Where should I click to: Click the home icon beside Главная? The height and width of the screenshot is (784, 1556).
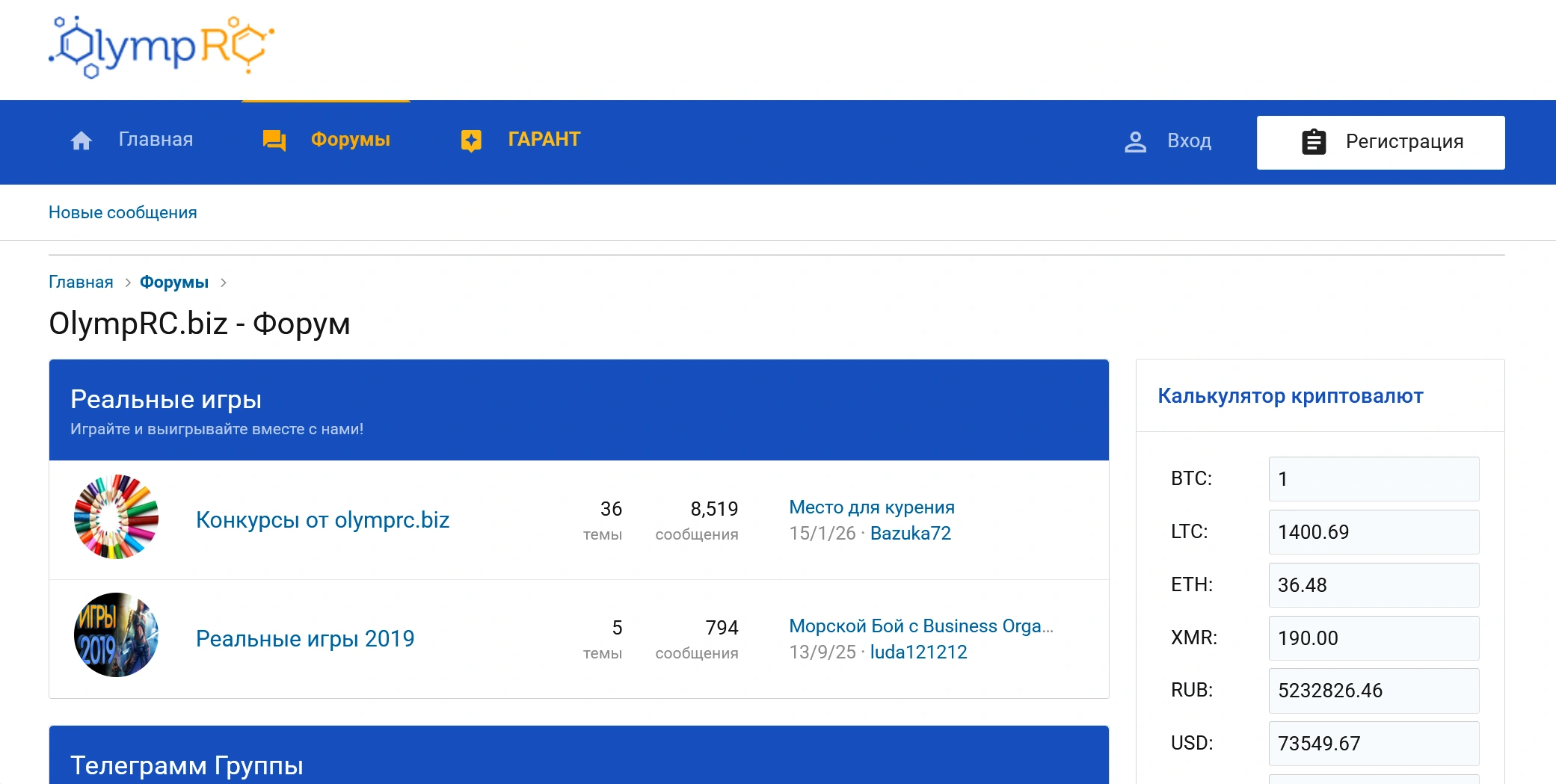[81, 141]
